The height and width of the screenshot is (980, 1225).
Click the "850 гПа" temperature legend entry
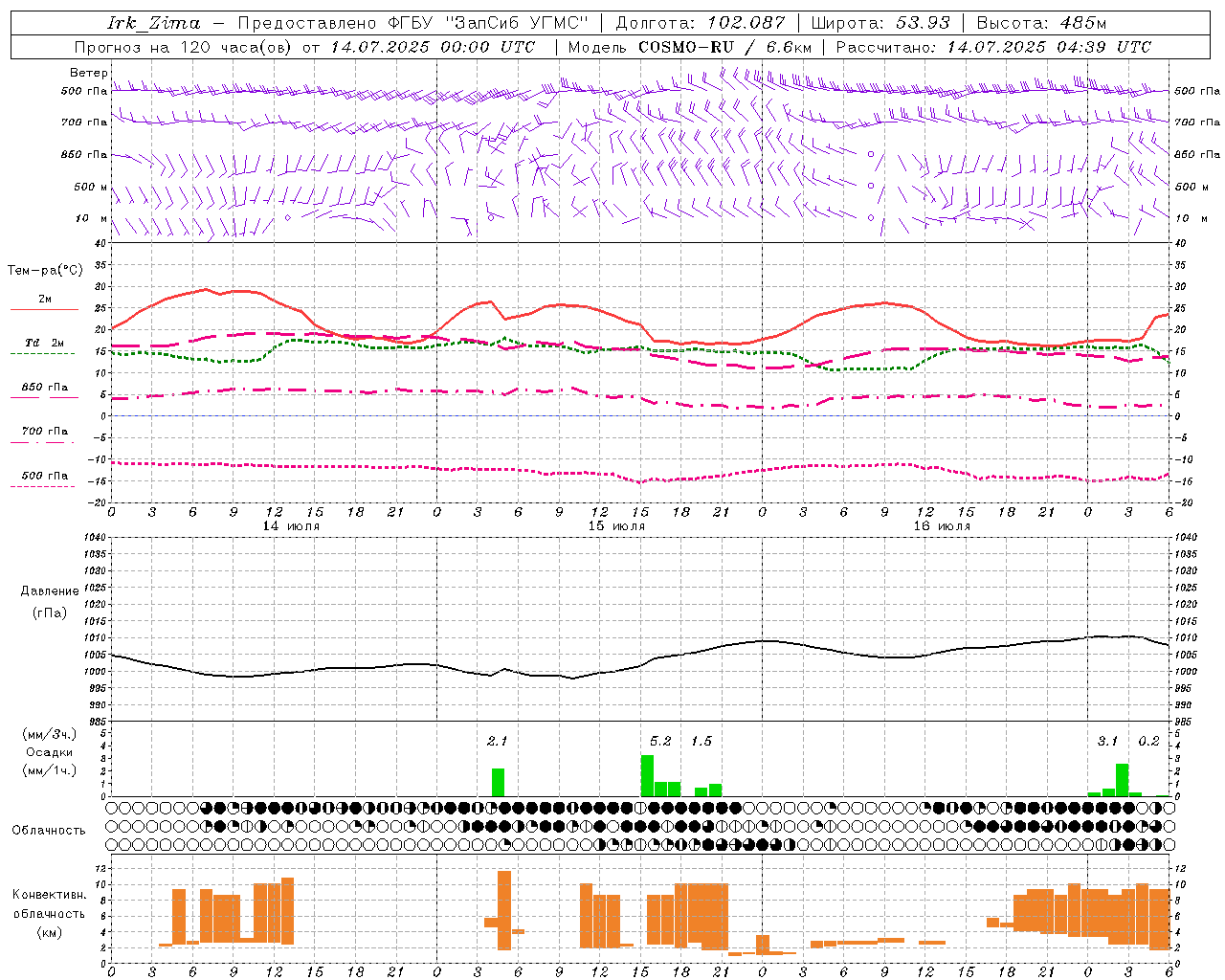pyautogui.click(x=45, y=388)
